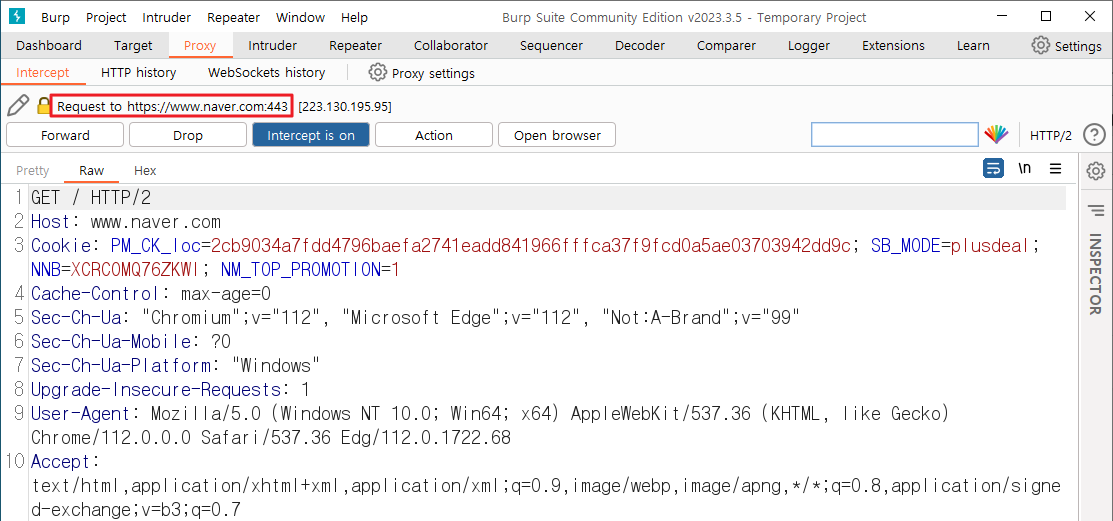Open the Action menu button
This screenshot has width=1113, height=521.
[x=434, y=135]
